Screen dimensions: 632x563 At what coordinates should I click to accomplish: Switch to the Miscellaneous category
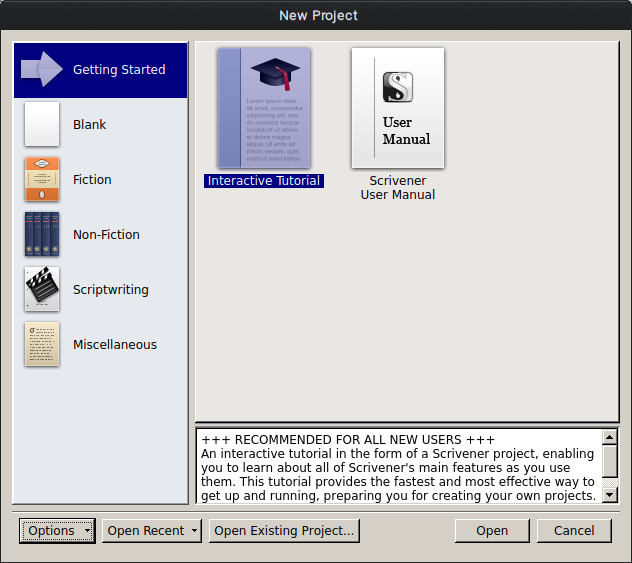coord(100,345)
